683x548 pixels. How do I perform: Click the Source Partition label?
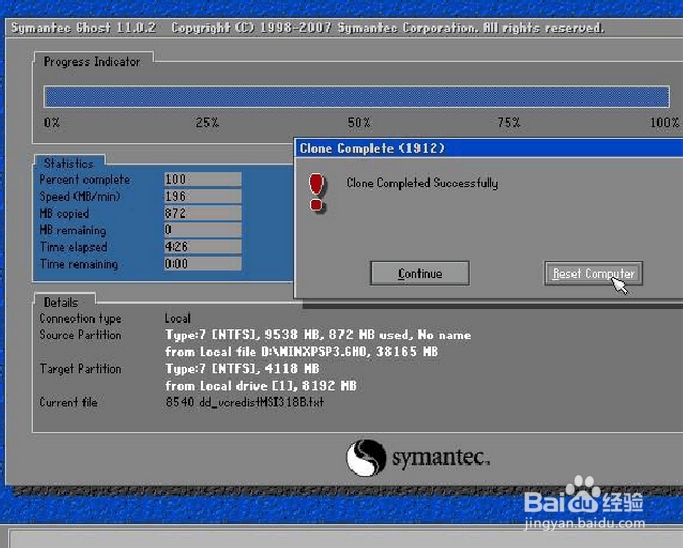81,335
